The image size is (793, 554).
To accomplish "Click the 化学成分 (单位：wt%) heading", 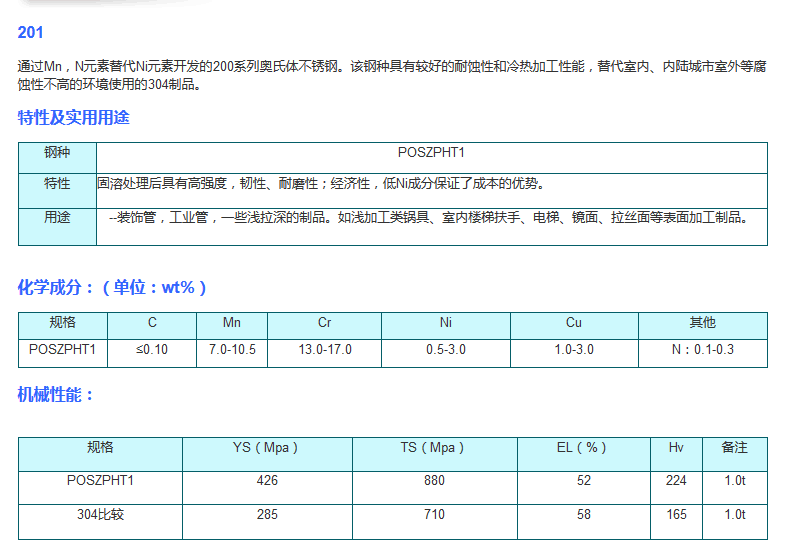I will point(112,287).
